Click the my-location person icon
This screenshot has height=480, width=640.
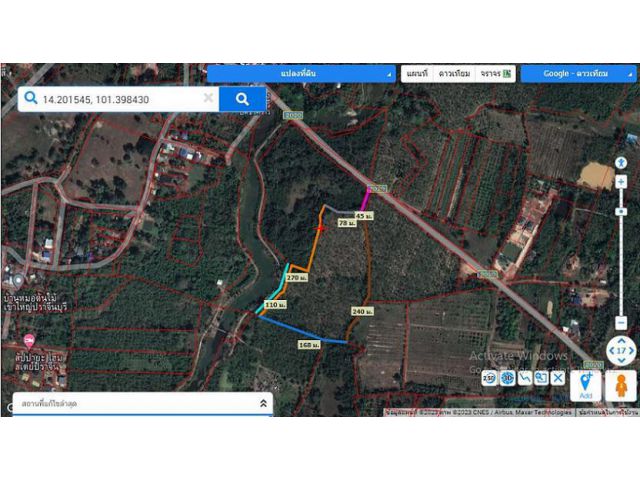point(621,162)
